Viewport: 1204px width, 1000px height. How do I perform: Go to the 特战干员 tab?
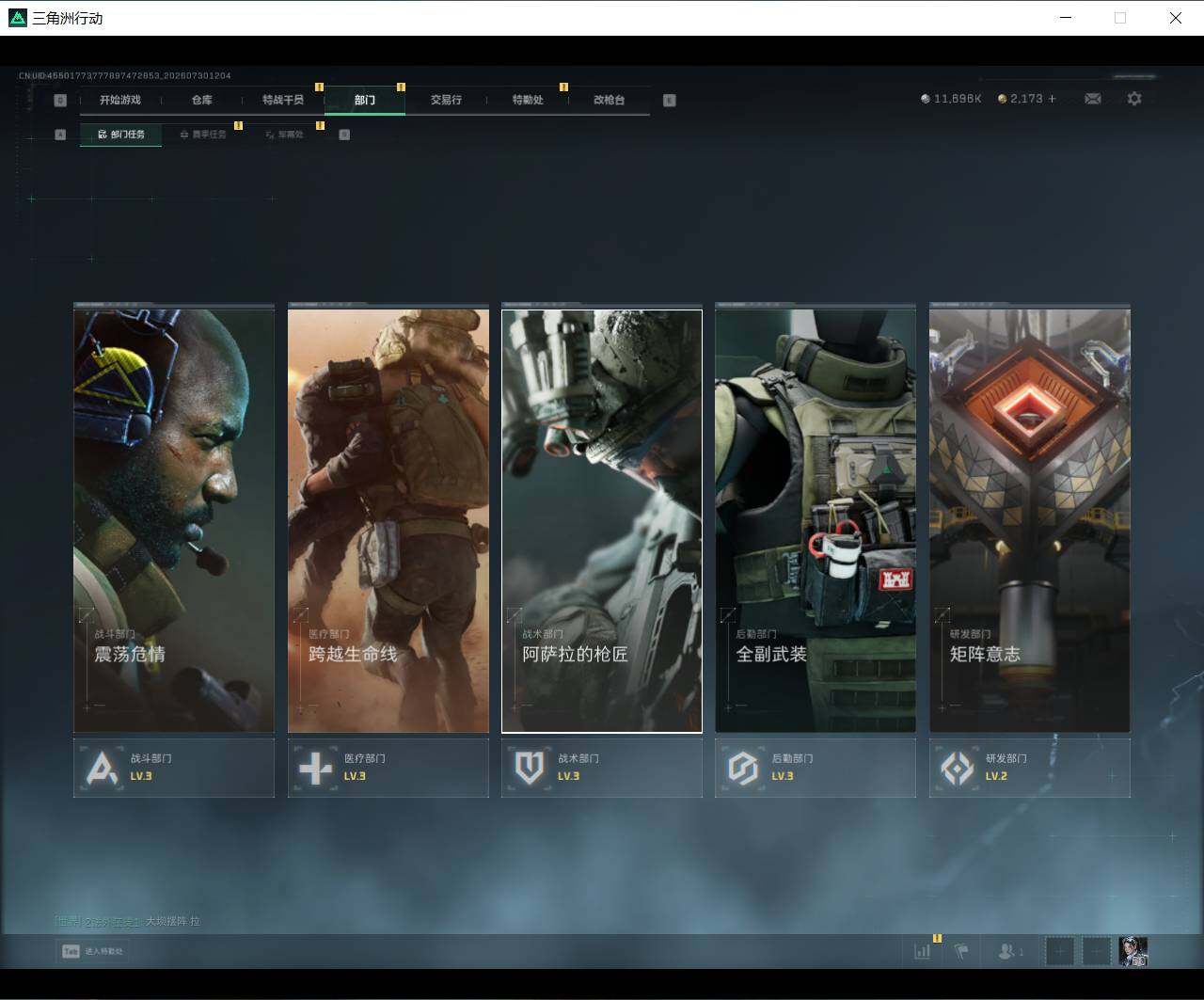pos(283,100)
